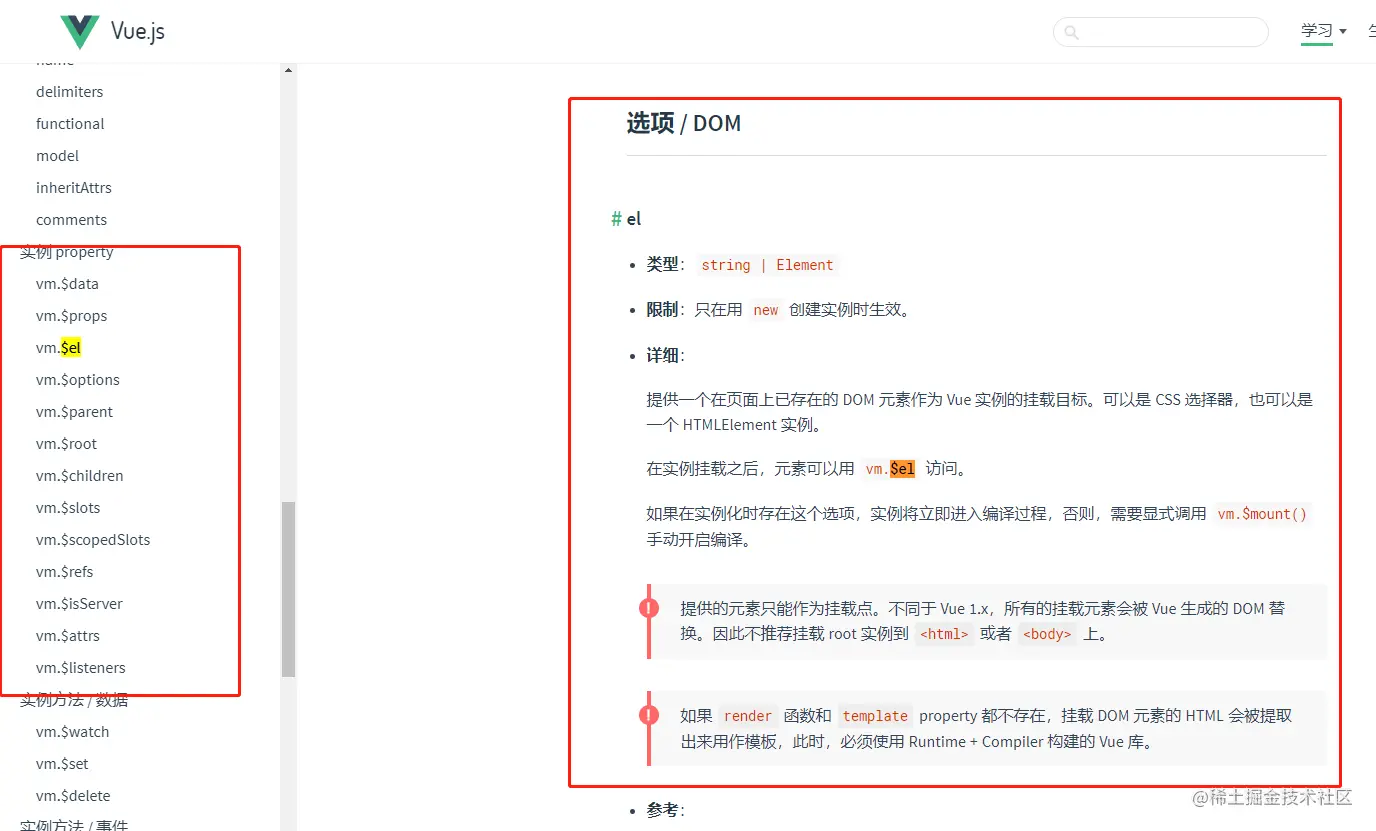
Task: Focus the search input field
Action: pyautogui.click(x=1161, y=32)
